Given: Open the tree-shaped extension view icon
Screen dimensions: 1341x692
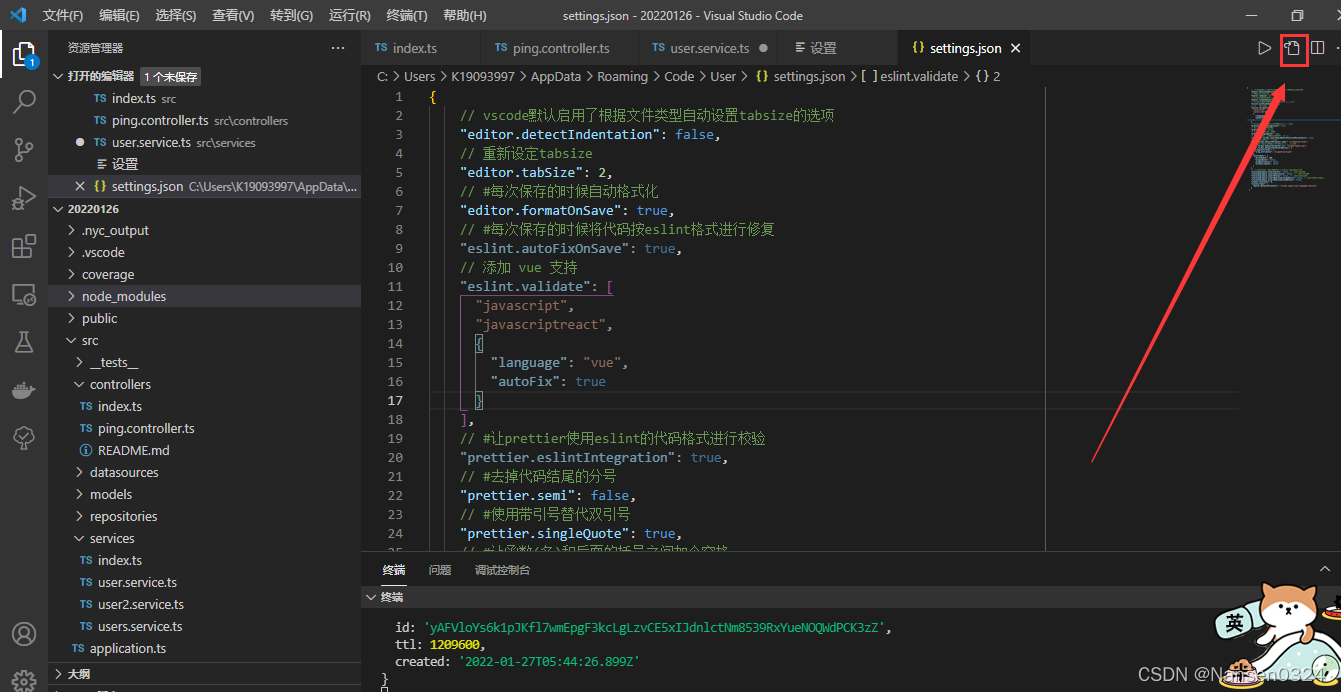Looking at the screenshot, I should 24,438.
